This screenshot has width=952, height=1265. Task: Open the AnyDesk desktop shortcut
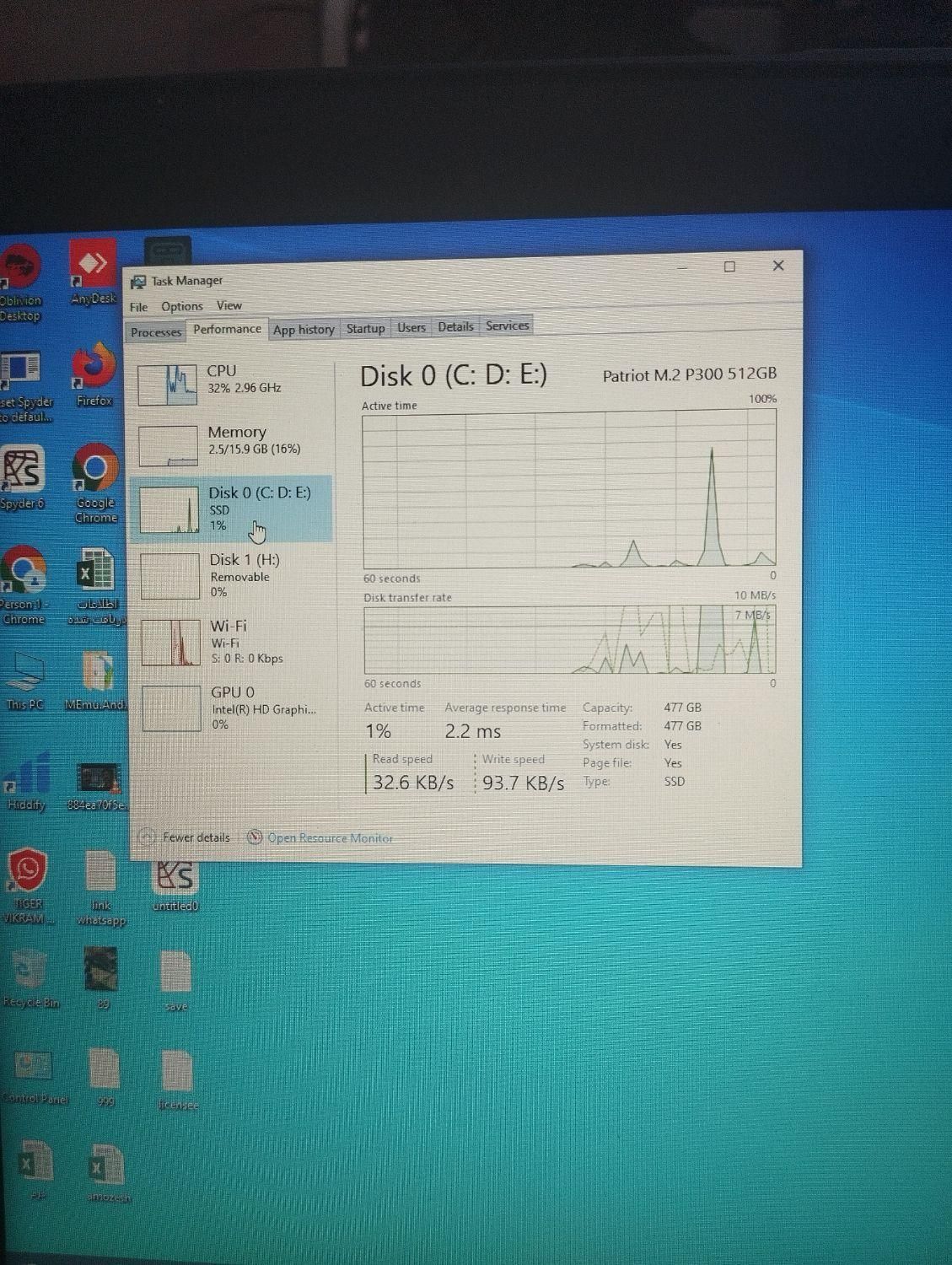93,270
